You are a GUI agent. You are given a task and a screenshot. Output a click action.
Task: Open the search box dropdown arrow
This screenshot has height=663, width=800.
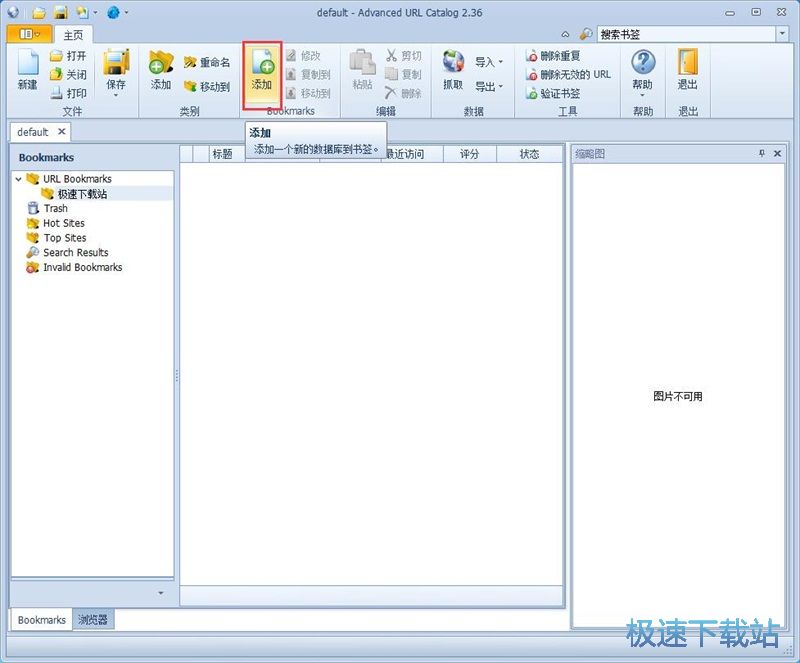[782, 34]
